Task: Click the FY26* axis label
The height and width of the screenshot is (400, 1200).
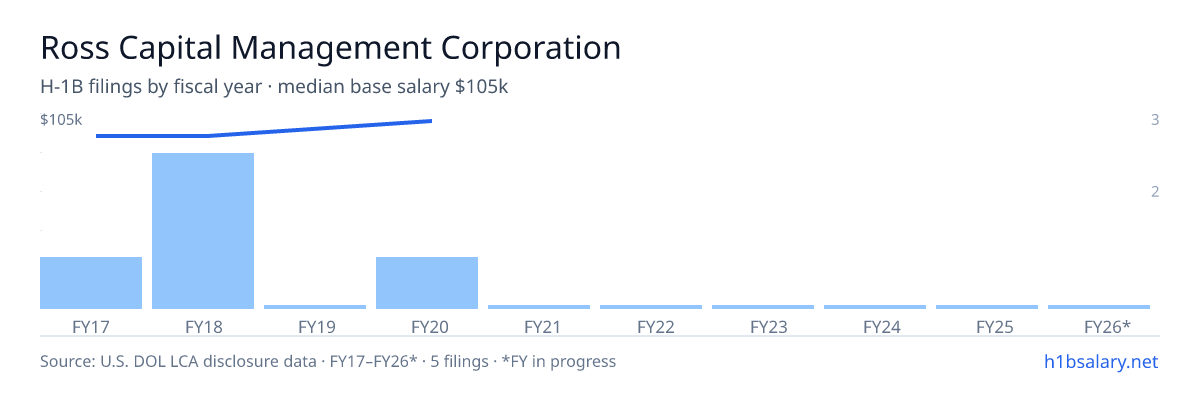Action: [1107, 327]
